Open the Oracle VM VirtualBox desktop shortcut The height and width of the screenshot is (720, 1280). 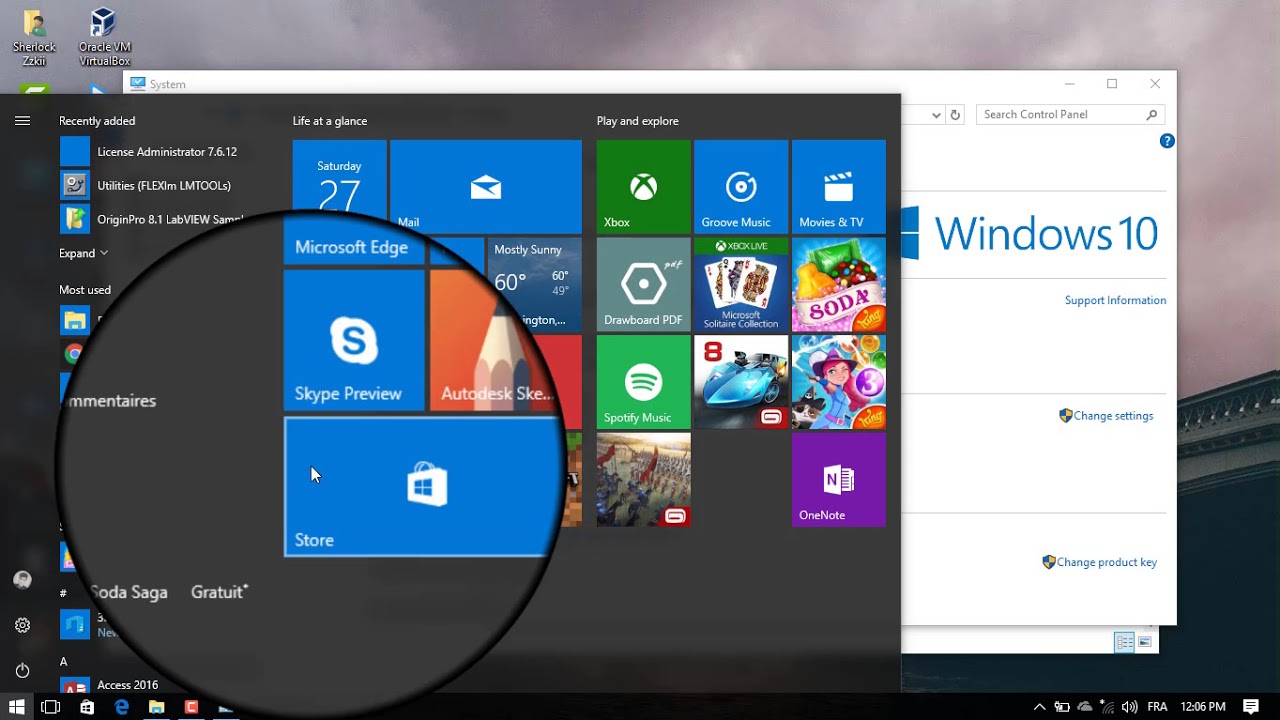click(104, 37)
